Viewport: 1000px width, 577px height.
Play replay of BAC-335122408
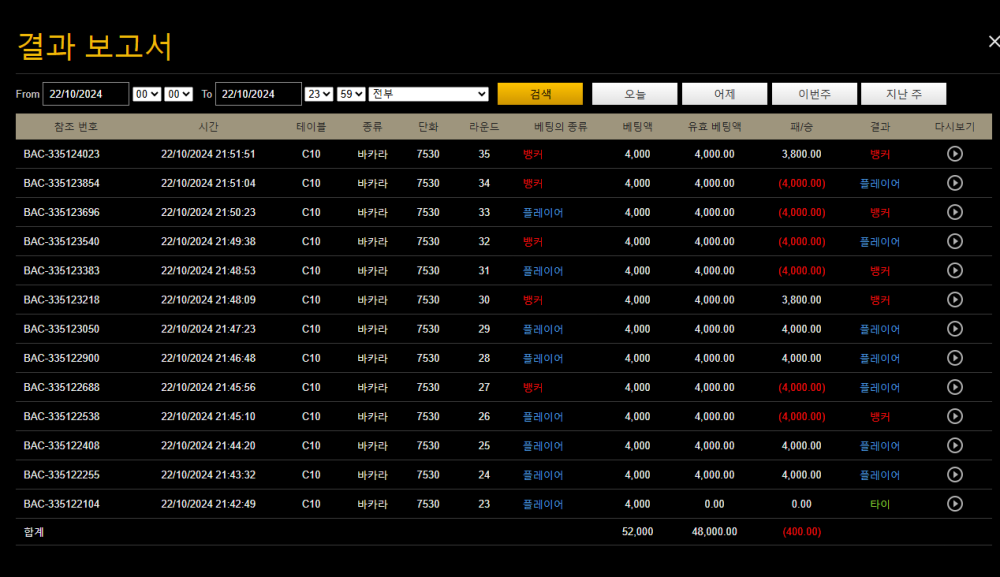point(954,445)
